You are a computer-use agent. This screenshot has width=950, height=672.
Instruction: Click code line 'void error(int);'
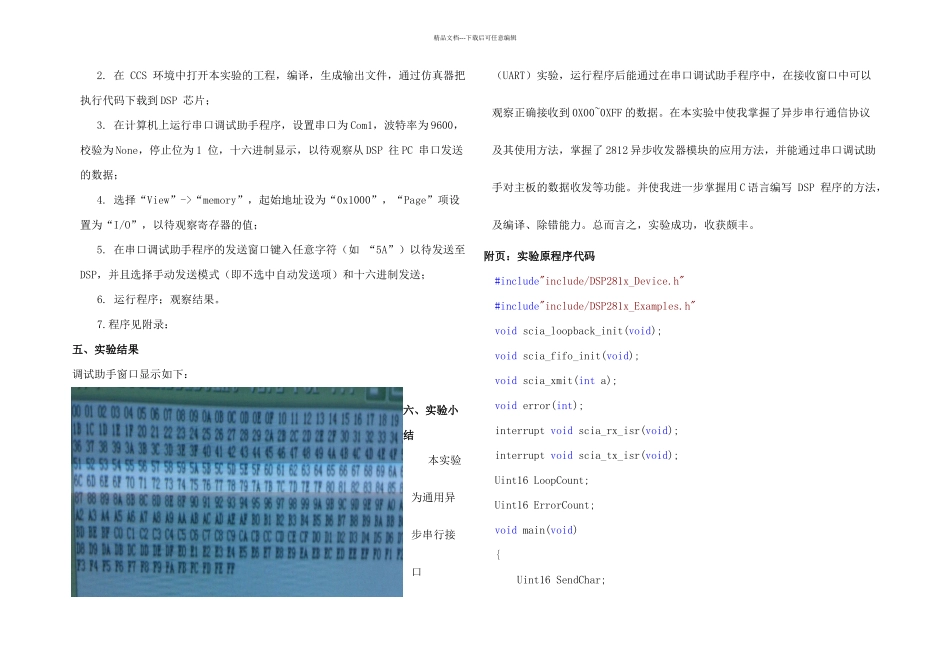tap(539, 405)
